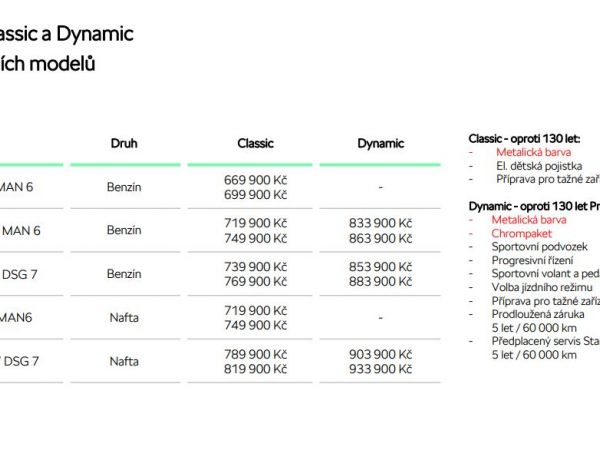Click the 699 900 Kč price
This screenshot has height=450, width=600.
pos(255,194)
